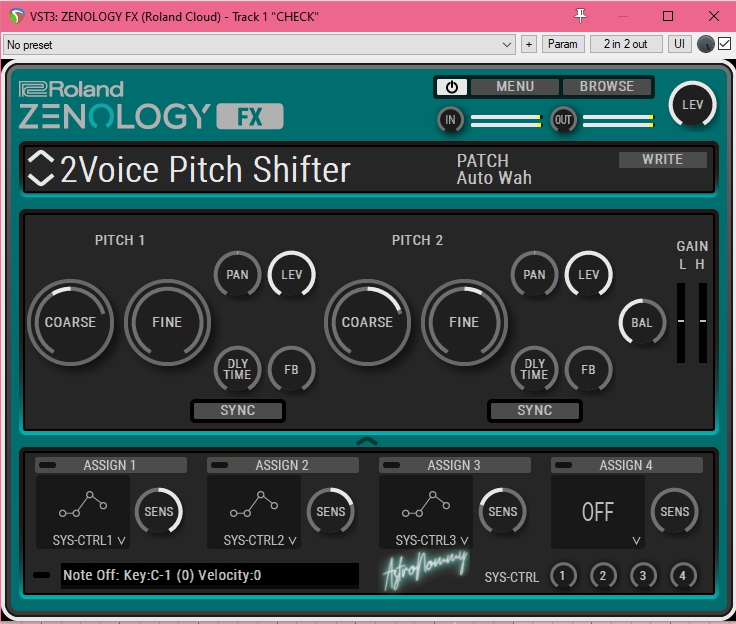This screenshot has width=736, height=624.
Task: Select next effect with down chevron
Action: (x=41, y=179)
